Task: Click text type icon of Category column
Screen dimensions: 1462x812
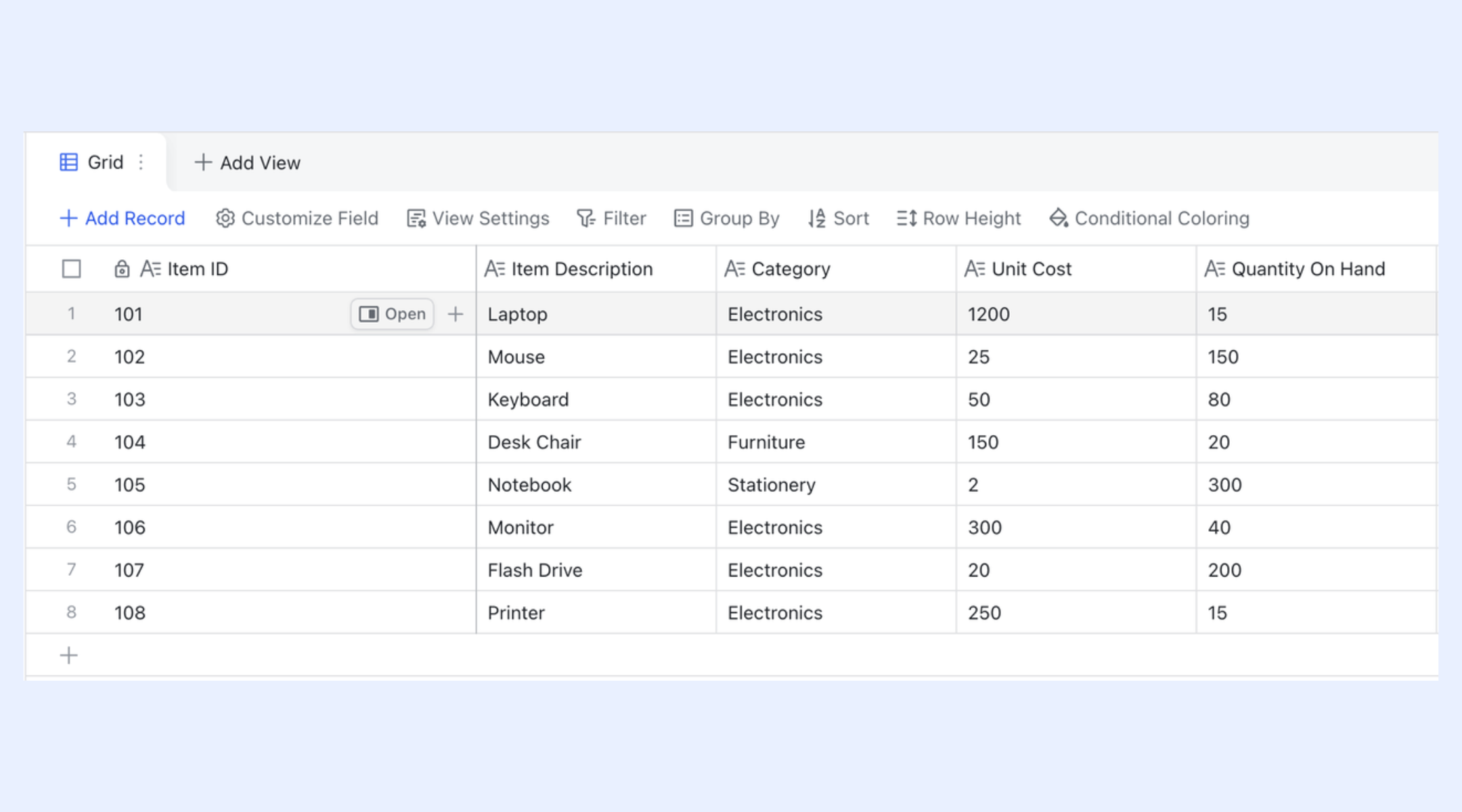Action: [x=735, y=269]
